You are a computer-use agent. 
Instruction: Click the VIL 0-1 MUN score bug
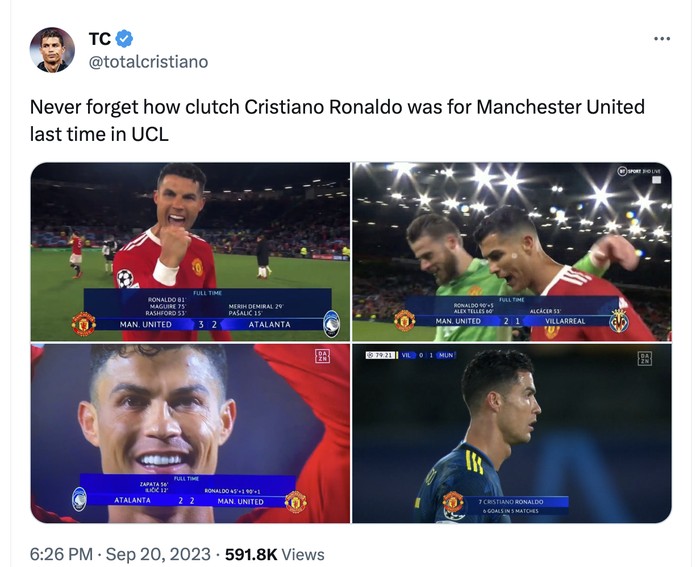pos(410,355)
